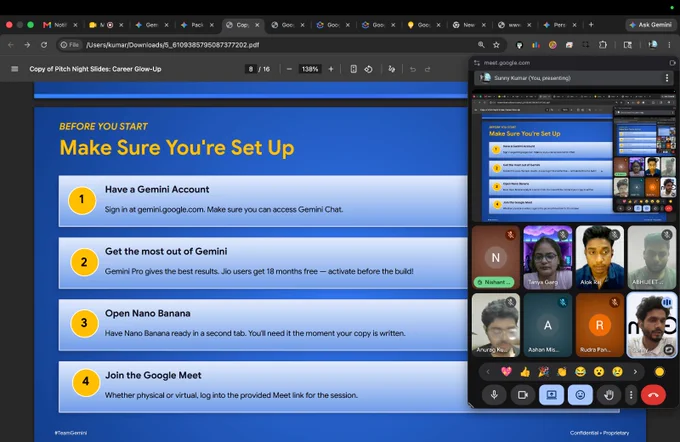Screen dimensions: 680x442
Task: Go forward in browser history
Action: [27, 45]
